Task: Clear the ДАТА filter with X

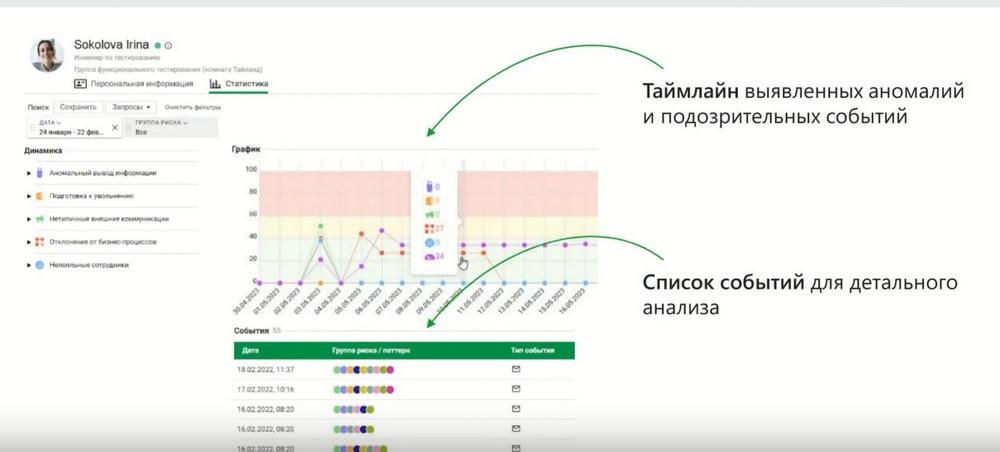Action: click(x=115, y=128)
